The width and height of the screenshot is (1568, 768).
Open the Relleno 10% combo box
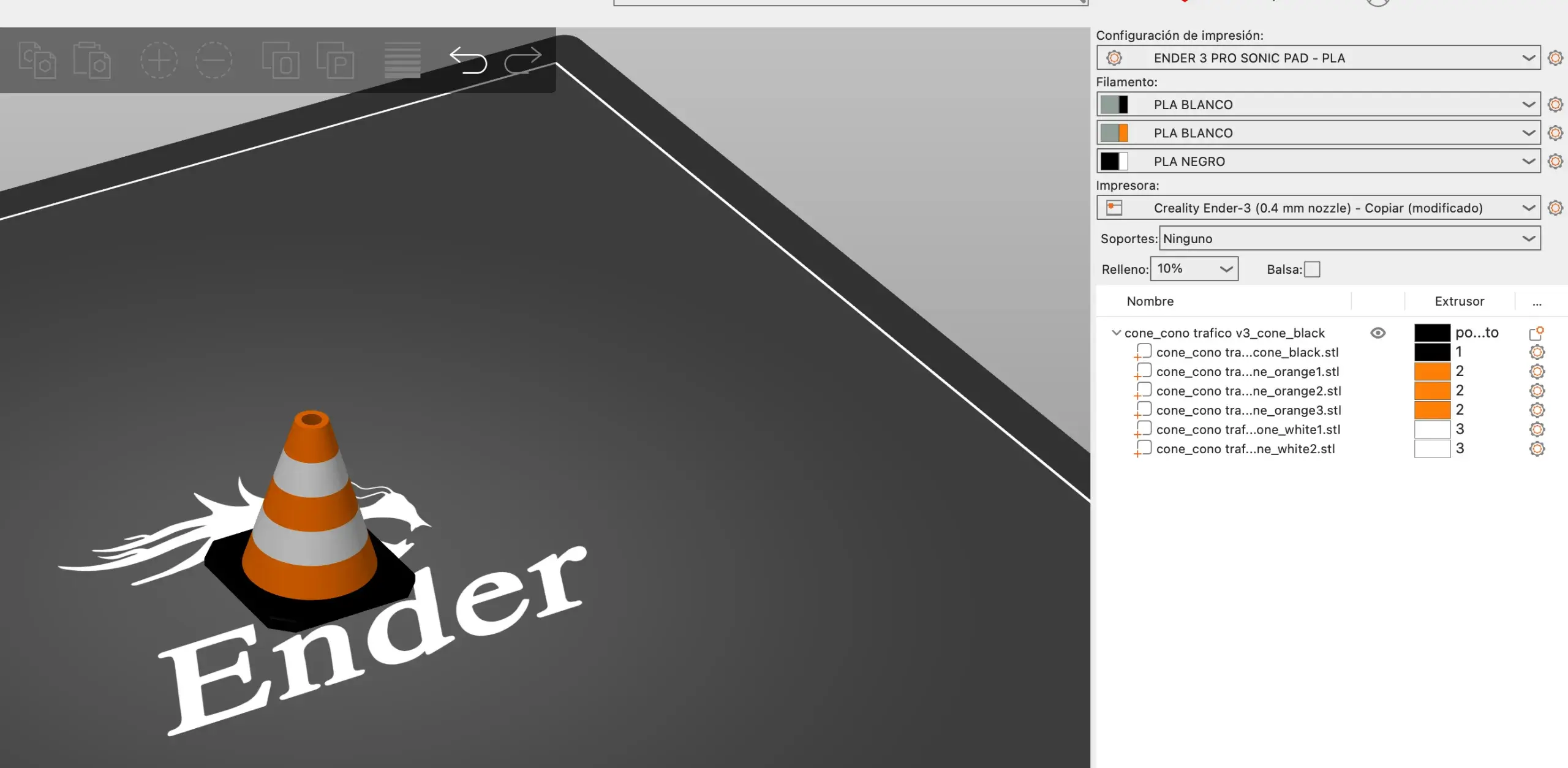(1194, 269)
